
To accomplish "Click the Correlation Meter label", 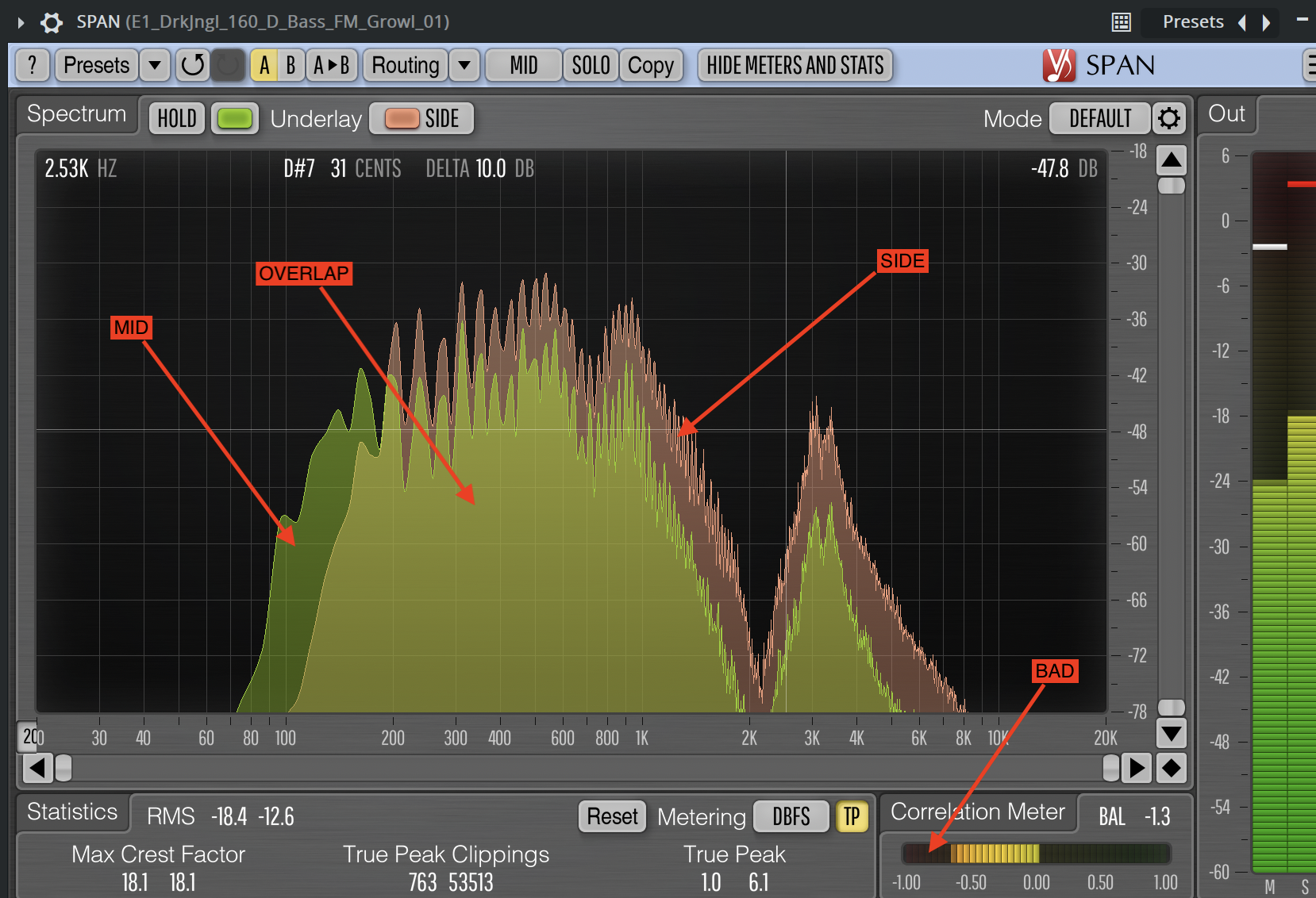I will [x=978, y=812].
